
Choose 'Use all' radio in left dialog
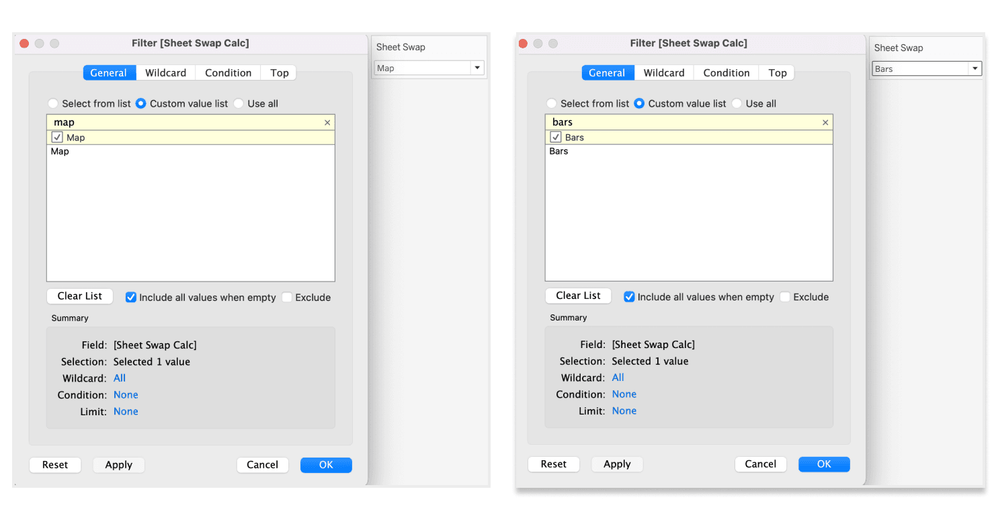(x=239, y=103)
